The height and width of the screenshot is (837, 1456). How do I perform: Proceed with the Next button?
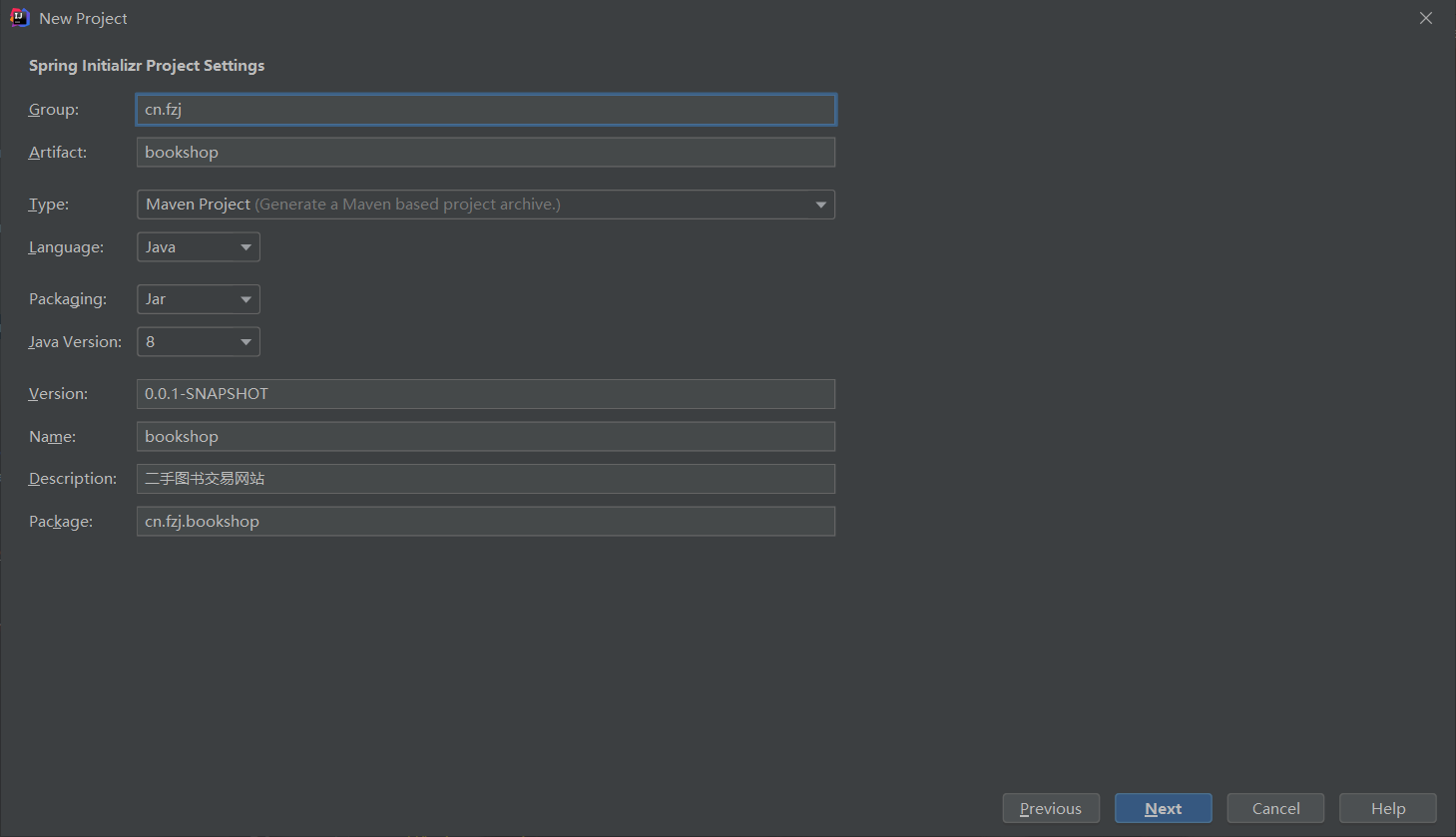pyautogui.click(x=1164, y=808)
